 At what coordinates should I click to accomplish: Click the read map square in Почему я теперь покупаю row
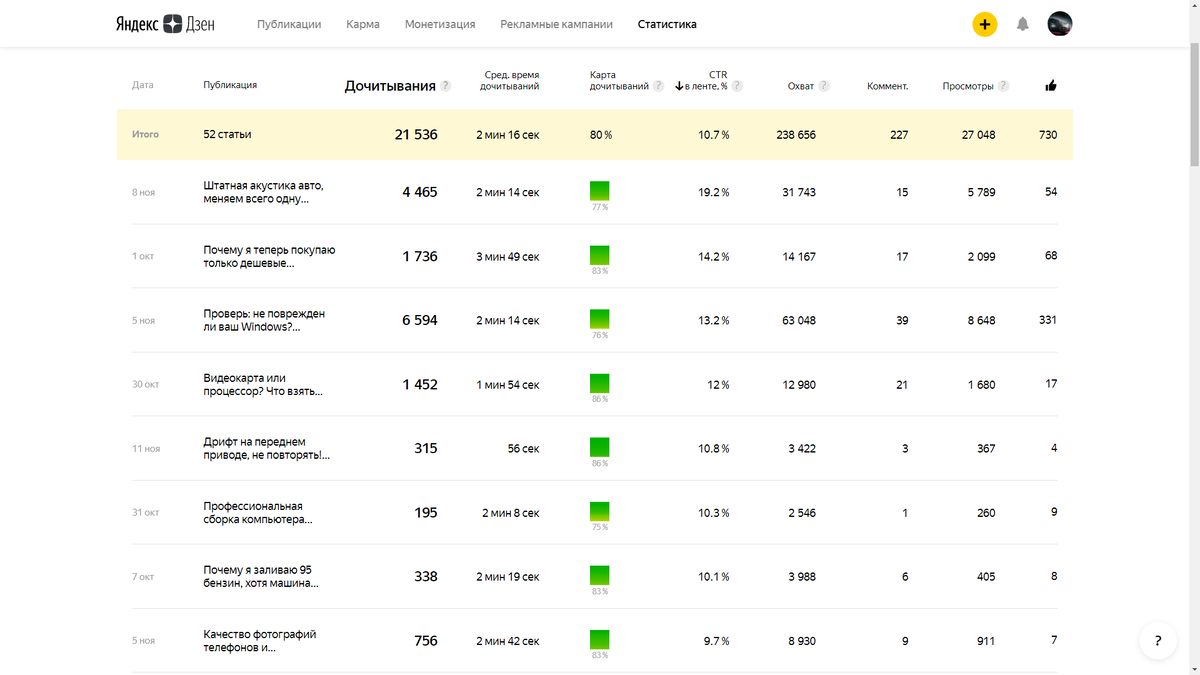coord(600,255)
